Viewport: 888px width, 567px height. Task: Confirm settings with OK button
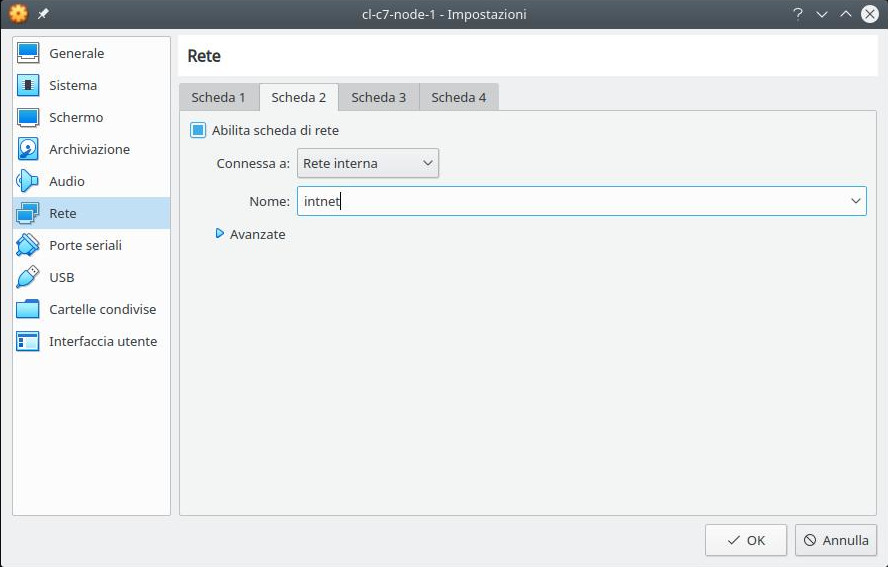pyautogui.click(x=745, y=540)
